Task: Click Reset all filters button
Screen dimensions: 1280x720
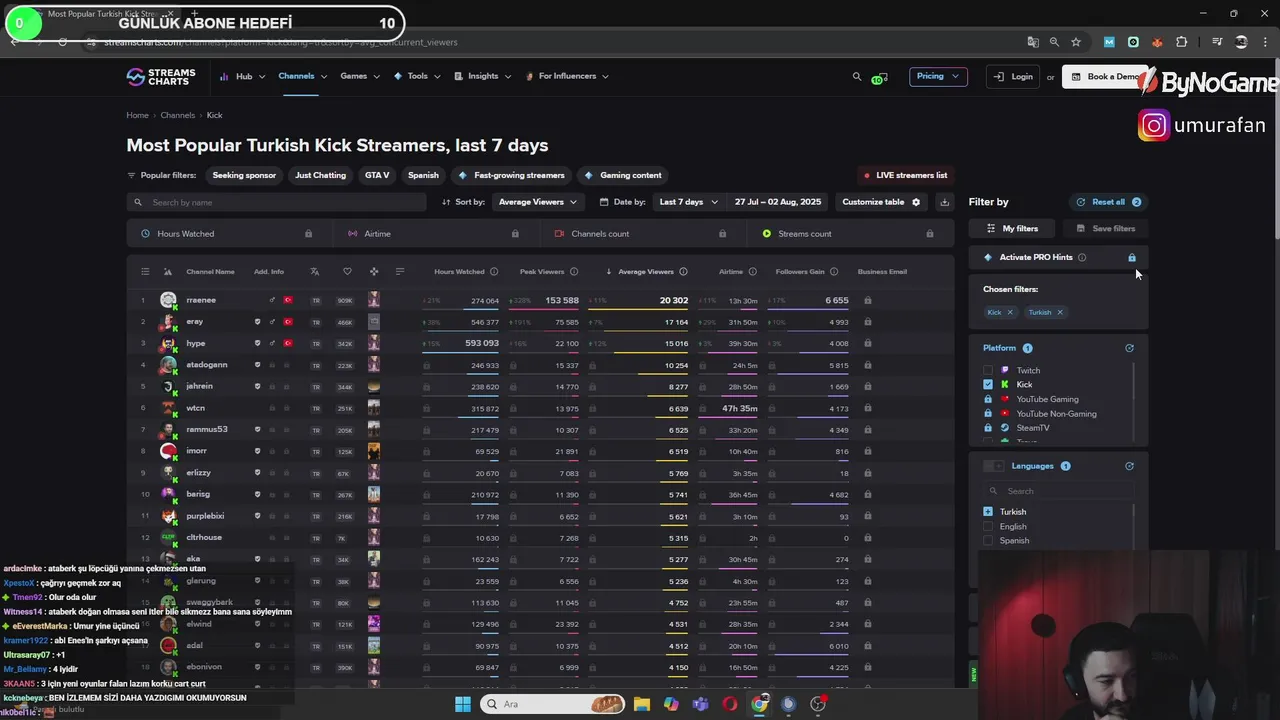Action: click(x=1108, y=202)
